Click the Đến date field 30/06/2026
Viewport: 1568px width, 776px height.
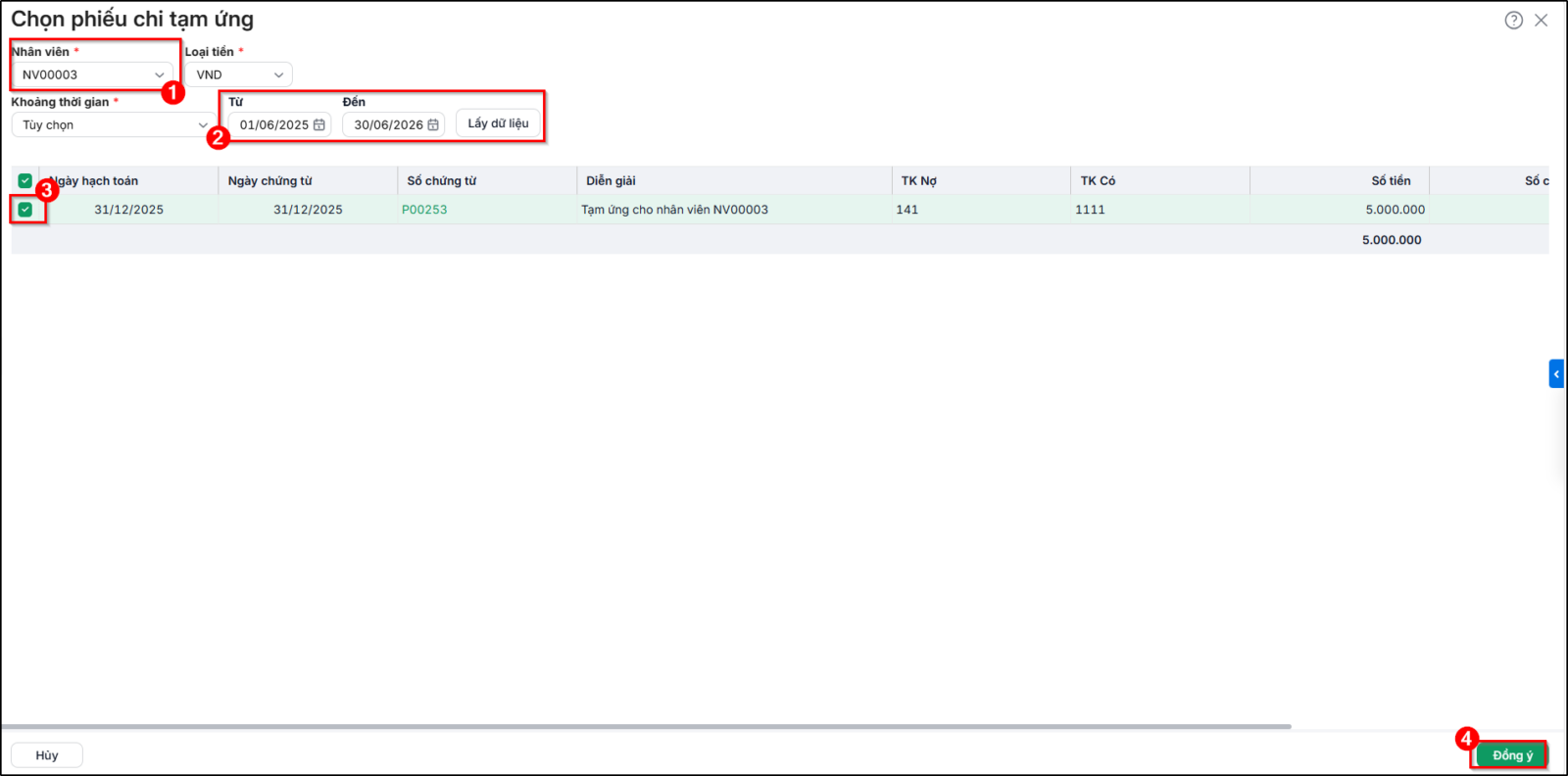[x=394, y=124]
